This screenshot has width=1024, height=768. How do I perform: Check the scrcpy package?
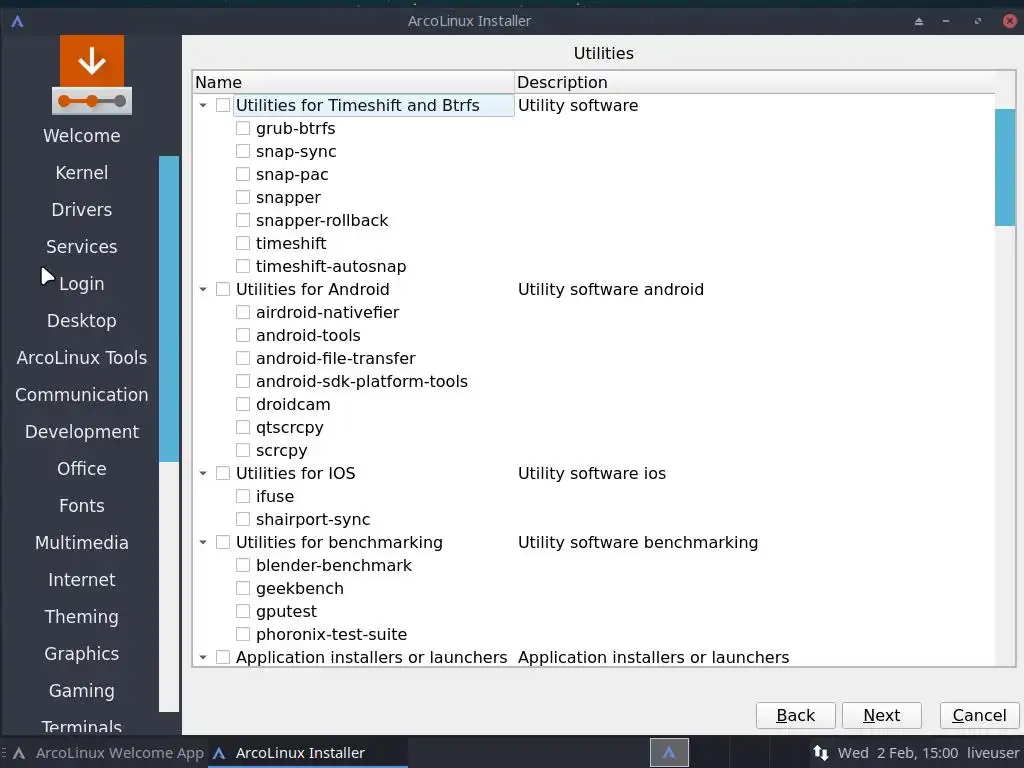(243, 450)
